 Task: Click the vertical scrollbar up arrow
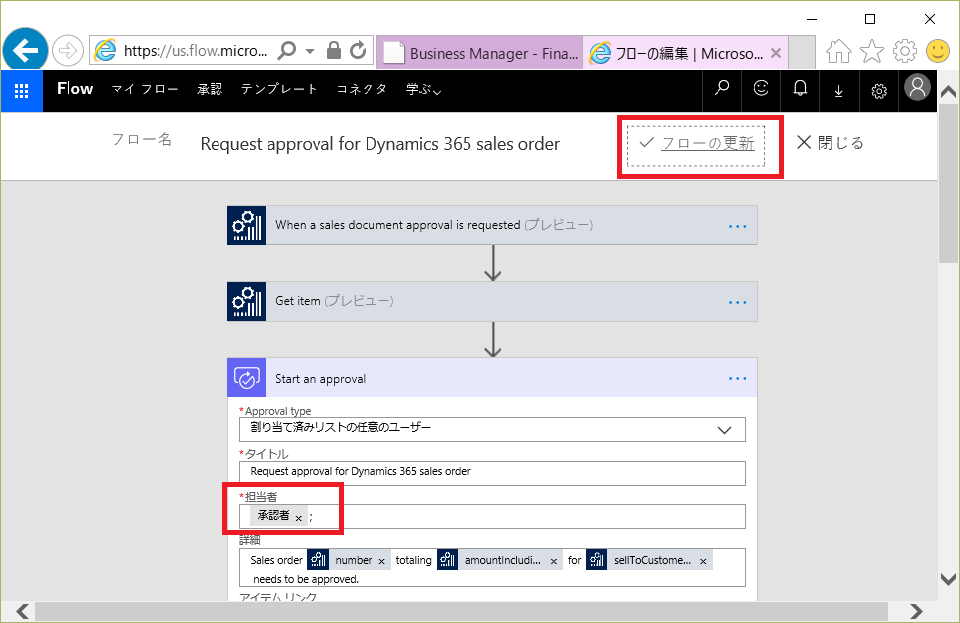(x=948, y=92)
